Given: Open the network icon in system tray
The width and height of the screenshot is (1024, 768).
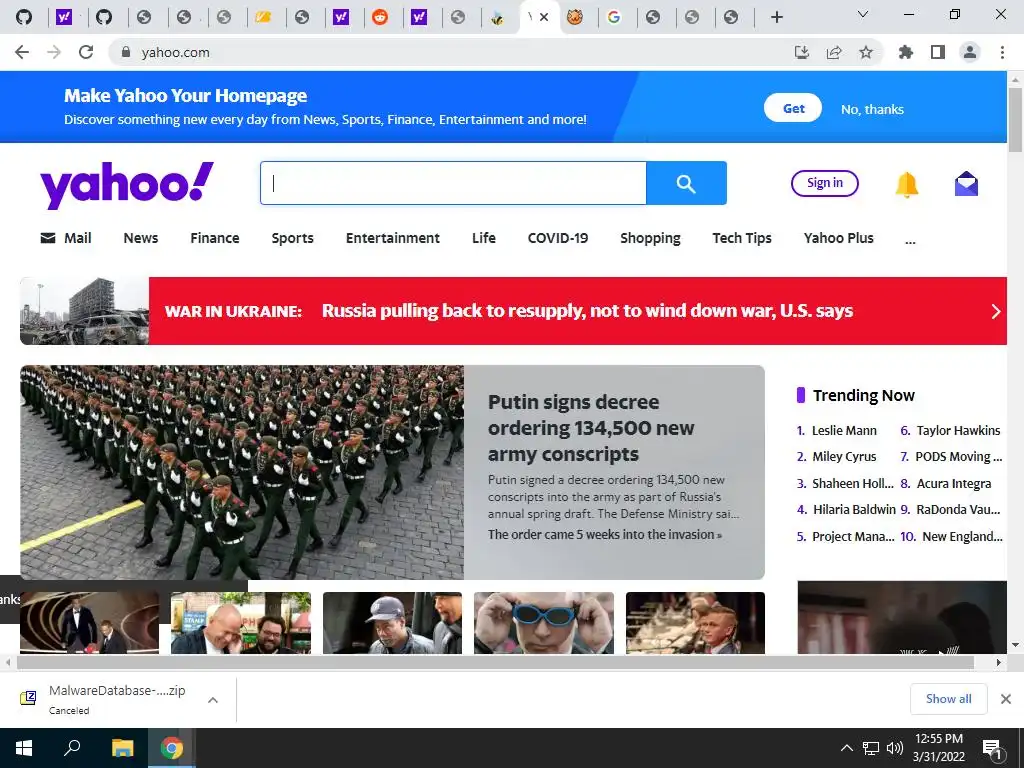Looking at the screenshot, I should (871, 748).
